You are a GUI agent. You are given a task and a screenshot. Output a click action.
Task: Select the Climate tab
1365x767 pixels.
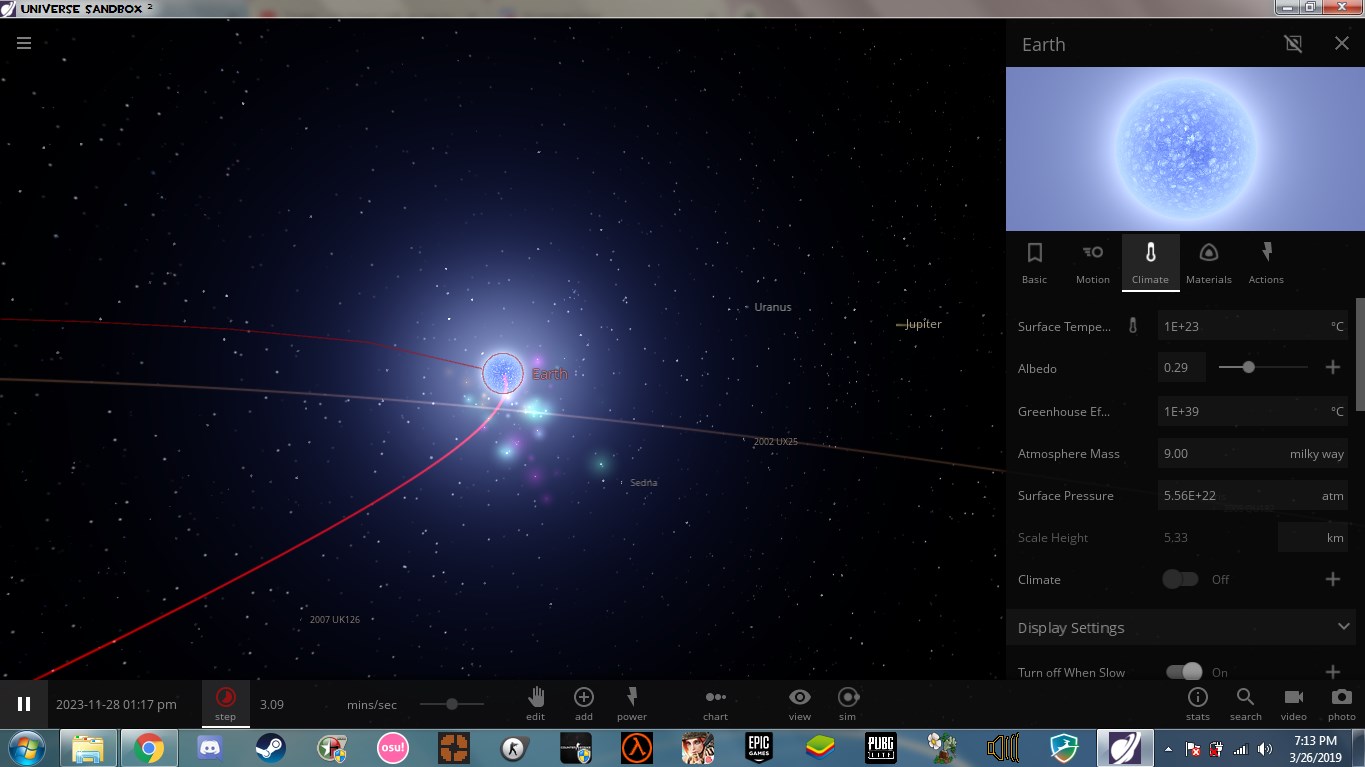click(1150, 262)
